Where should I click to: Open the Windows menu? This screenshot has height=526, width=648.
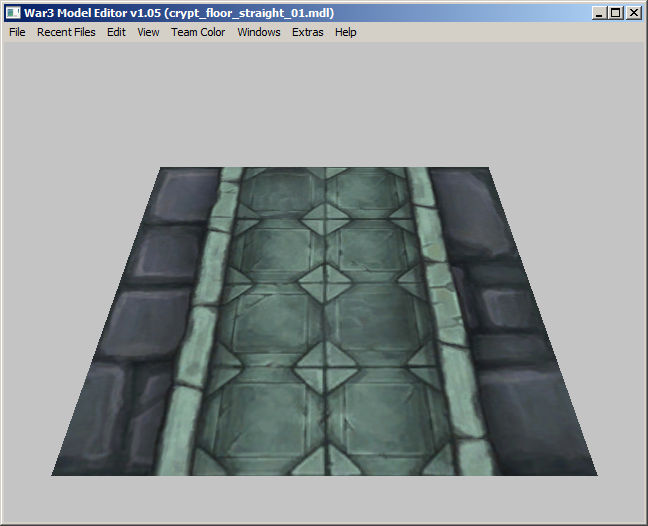[259, 32]
